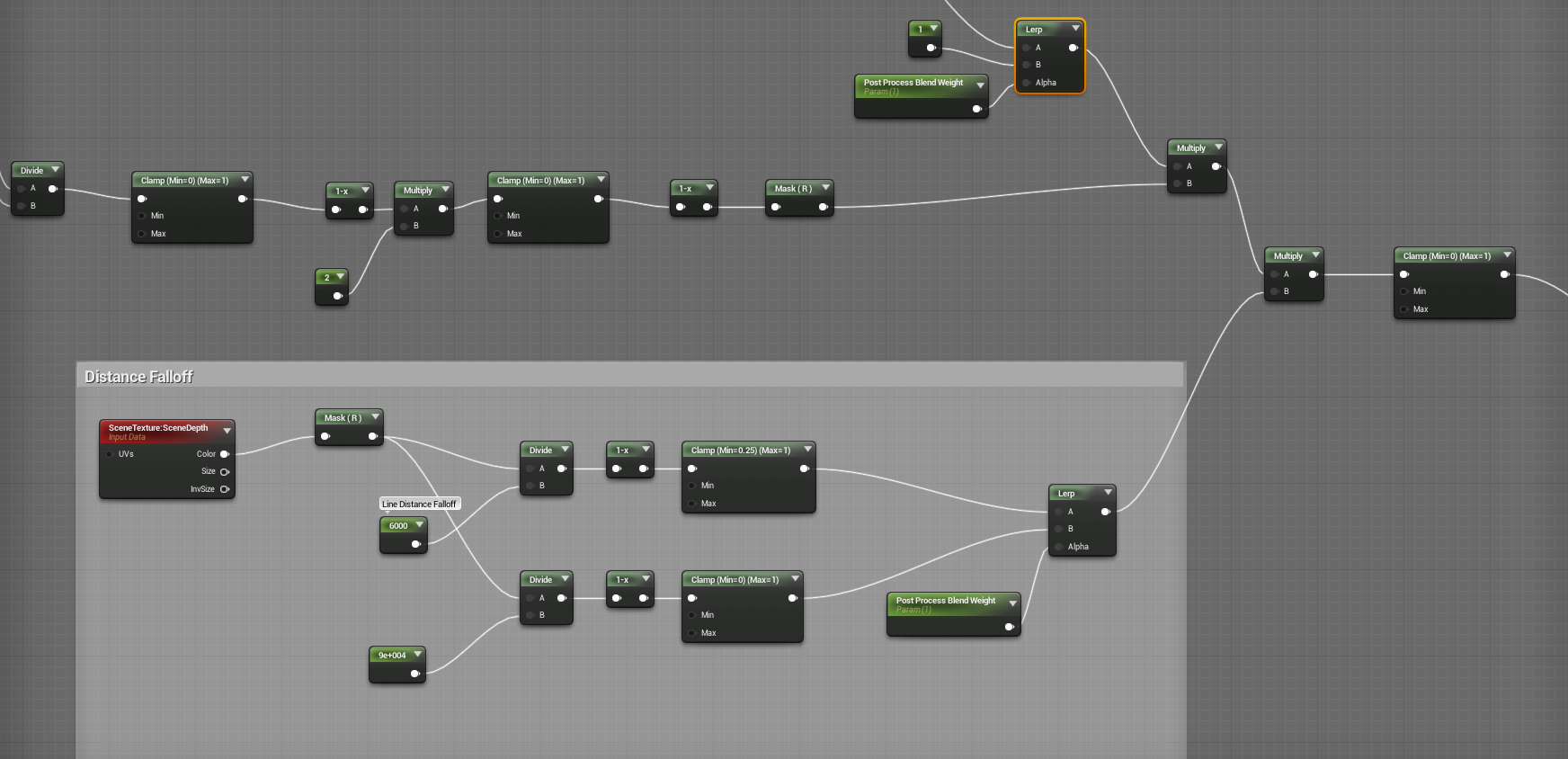This screenshot has height=759, width=1568.
Task: Click the selected Lerp node's Alpha input pin
Action: coord(1027,83)
